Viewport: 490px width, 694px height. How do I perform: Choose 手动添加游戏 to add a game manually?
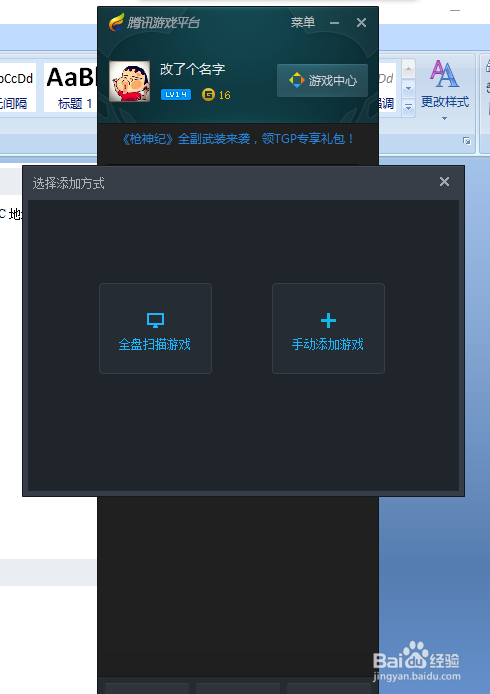[328, 328]
